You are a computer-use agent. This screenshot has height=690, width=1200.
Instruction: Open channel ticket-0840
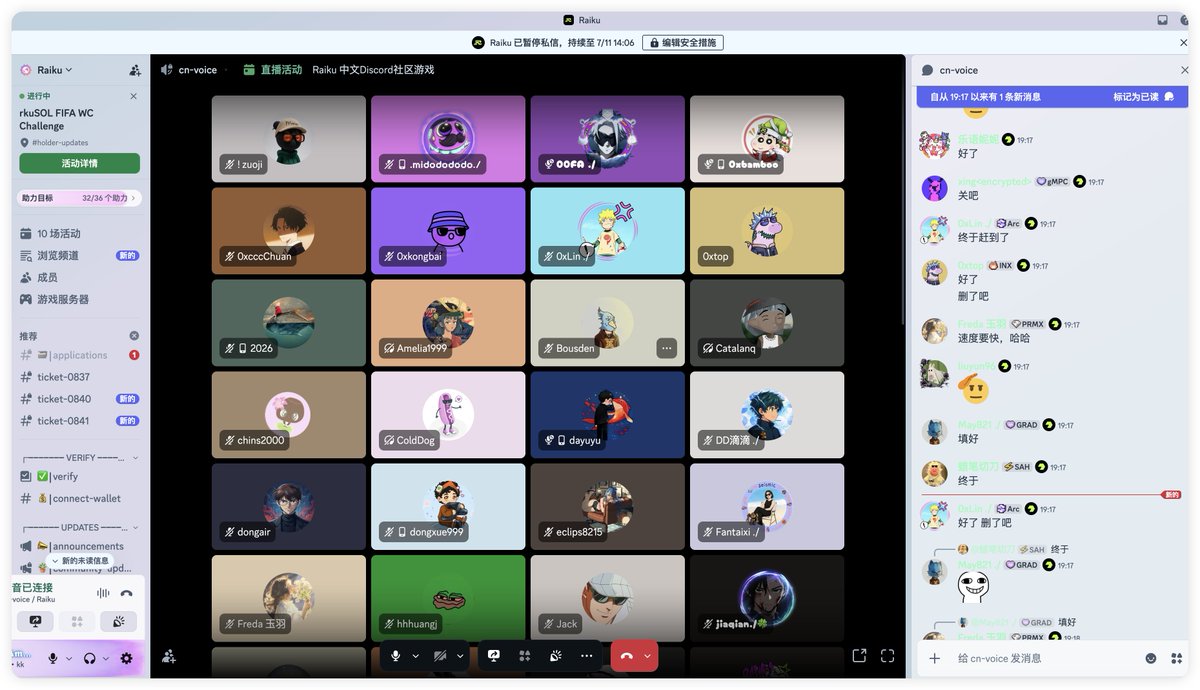[x=80, y=399]
